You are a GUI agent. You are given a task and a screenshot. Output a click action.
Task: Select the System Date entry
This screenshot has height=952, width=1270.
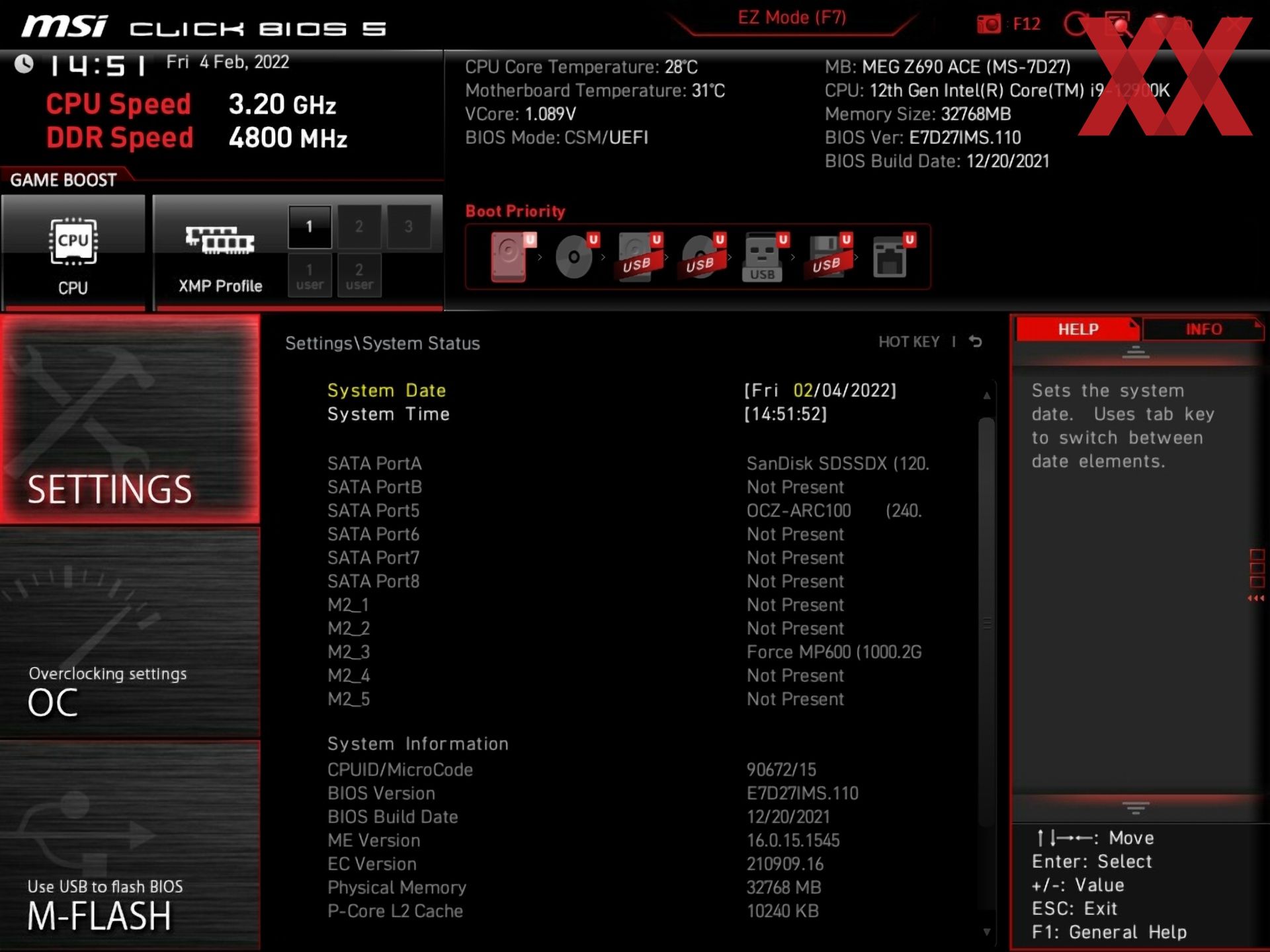click(x=386, y=391)
